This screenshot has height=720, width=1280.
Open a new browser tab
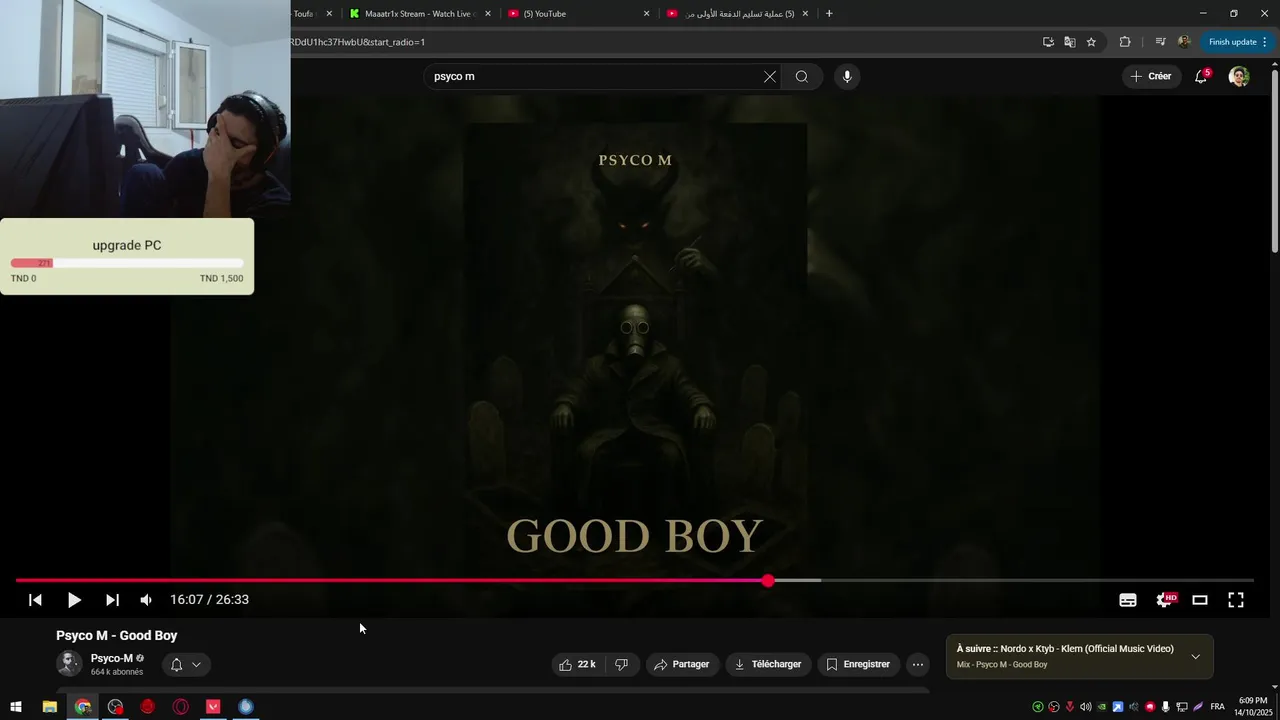[829, 14]
